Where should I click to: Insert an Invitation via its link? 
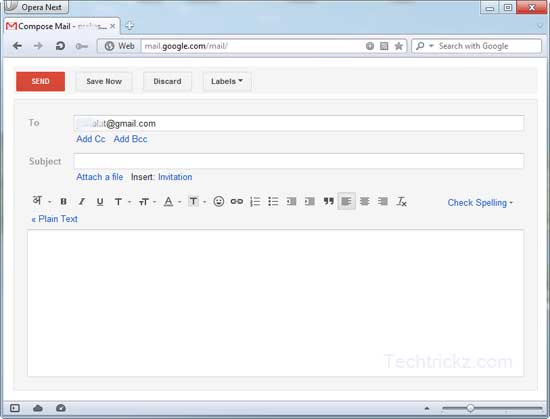(x=175, y=177)
